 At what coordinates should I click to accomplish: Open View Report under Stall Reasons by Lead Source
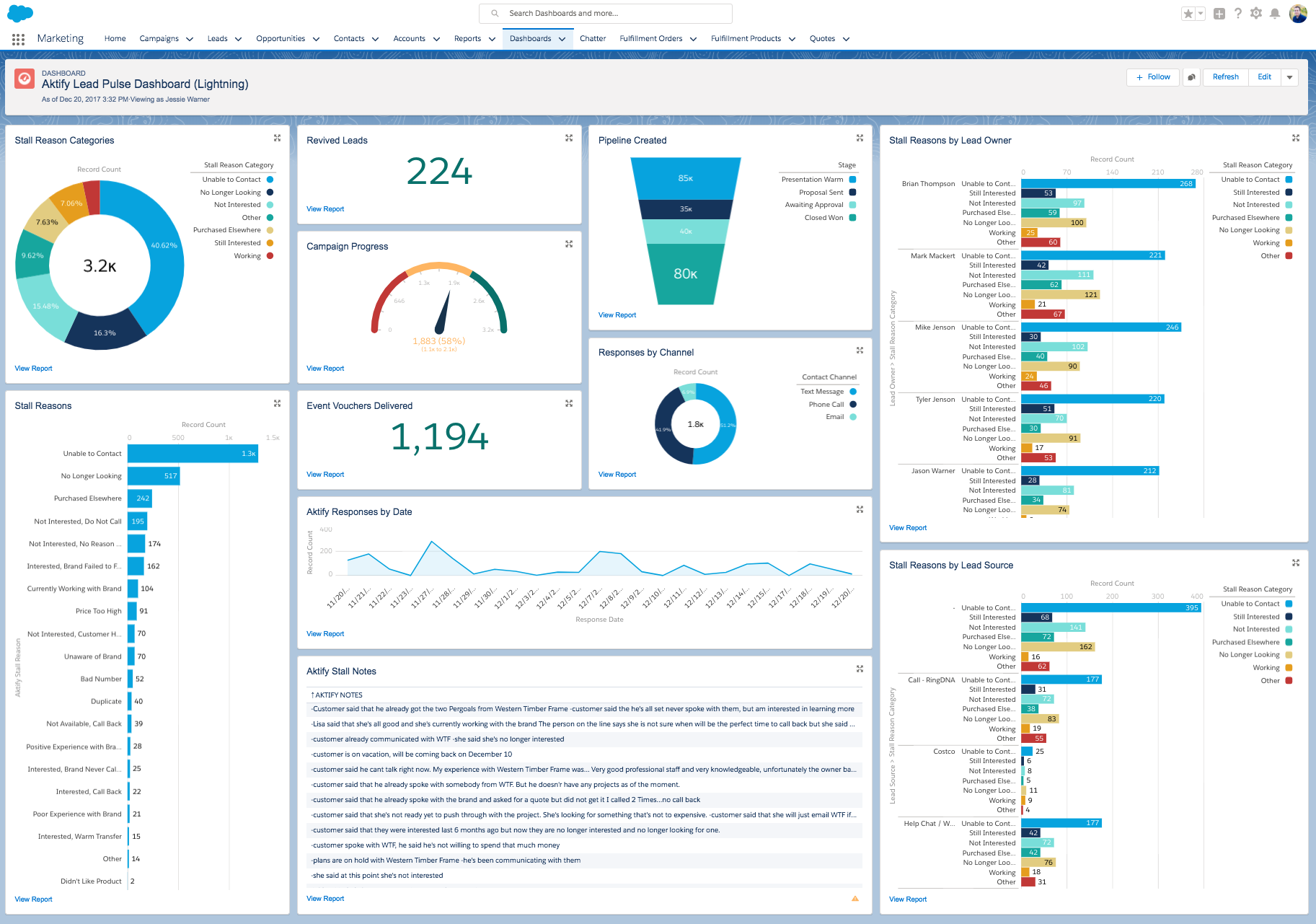[908, 899]
